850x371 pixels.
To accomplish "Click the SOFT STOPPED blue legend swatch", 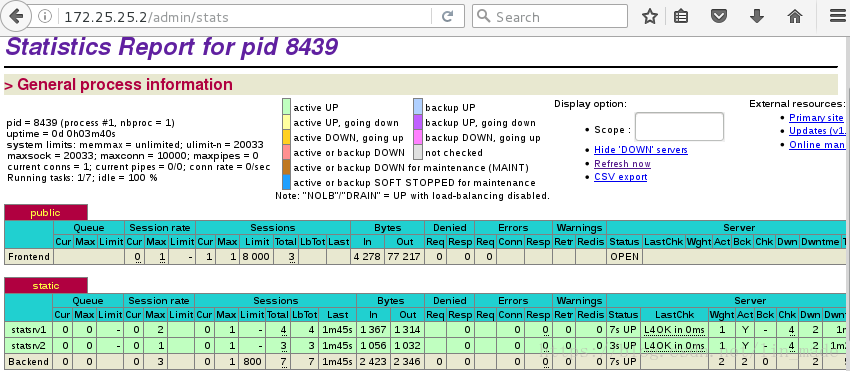I will tap(286, 182).
